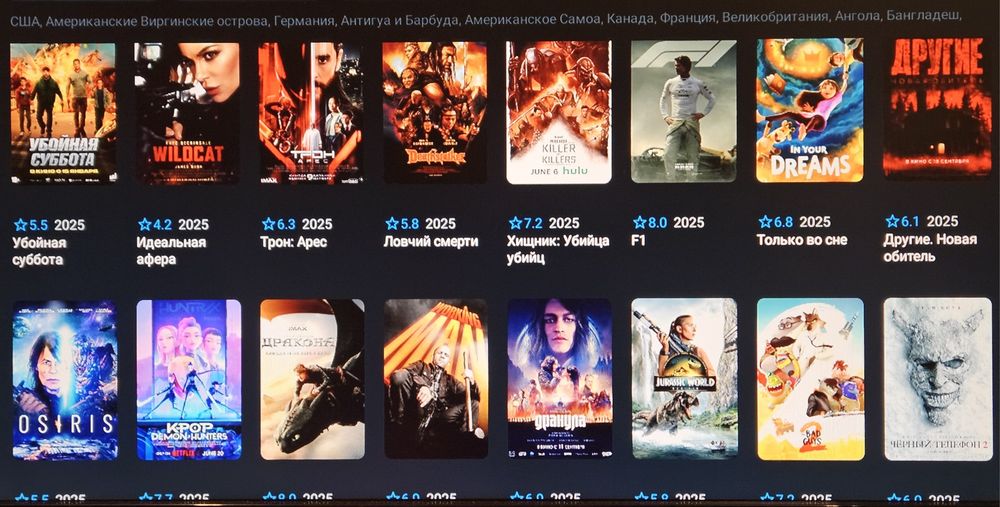
Task: Click the countries list text starting with США
Action: [x=486, y=20]
